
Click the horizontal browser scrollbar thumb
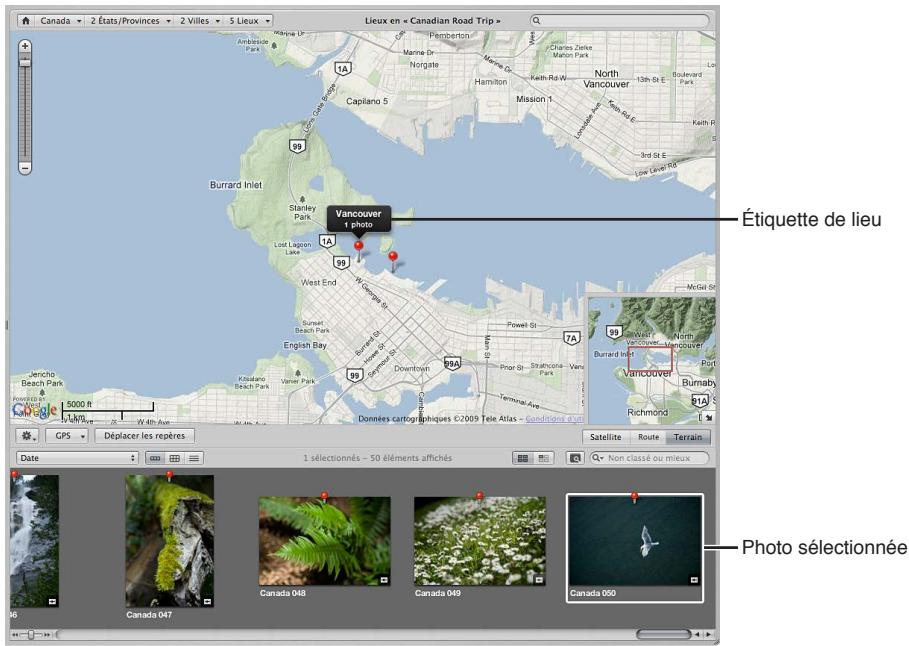coord(663,634)
